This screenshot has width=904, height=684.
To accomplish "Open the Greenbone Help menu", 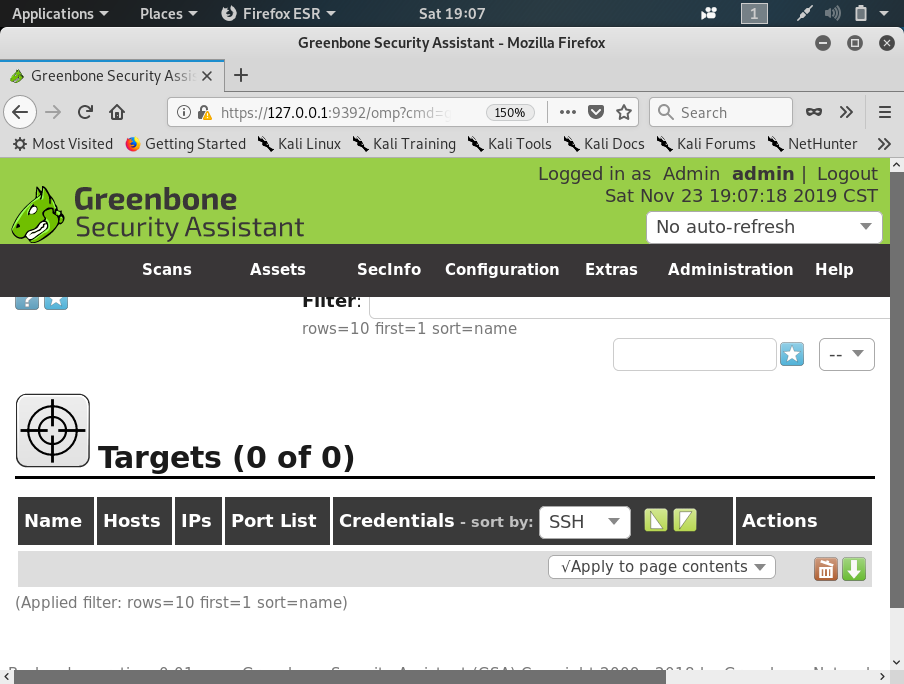I will coord(834,269).
